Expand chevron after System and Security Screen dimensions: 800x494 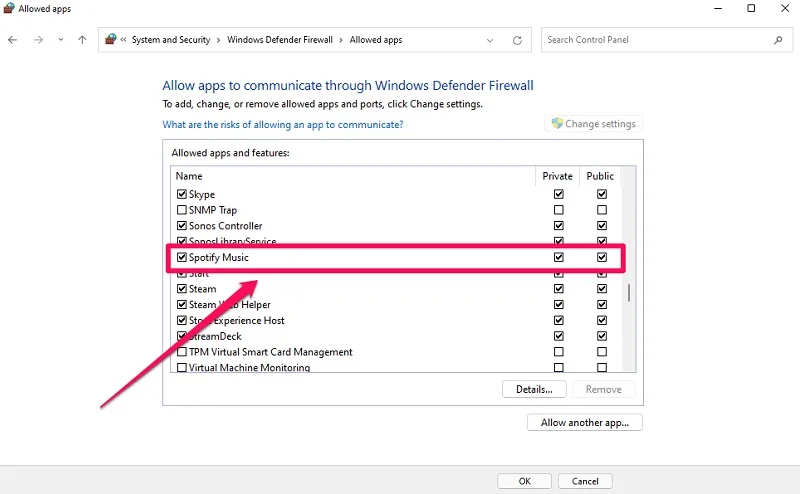[x=218, y=40]
